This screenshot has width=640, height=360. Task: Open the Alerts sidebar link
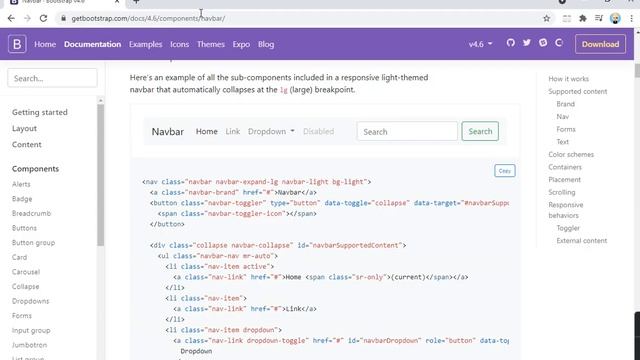(21, 184)
